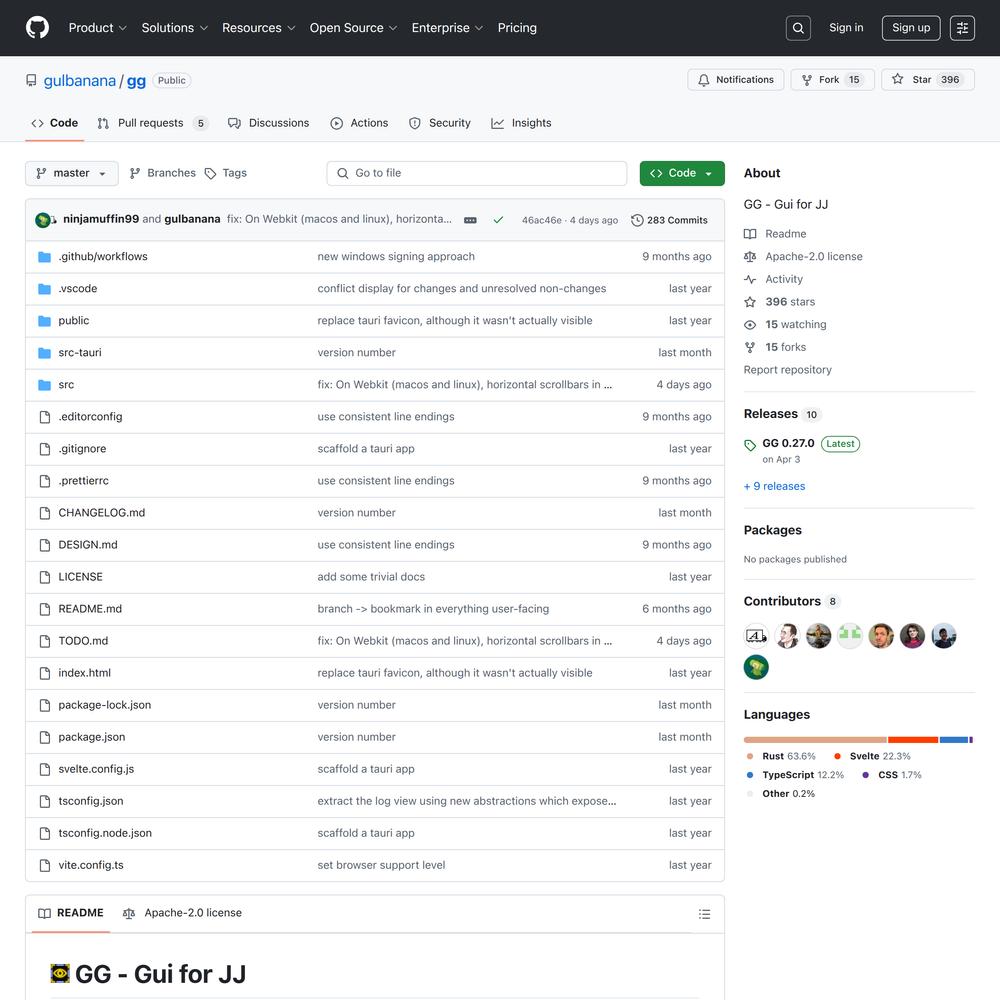Open the search magnifier icon in header
Screen dimensions: 1000x1000
[x=798, y=28]
